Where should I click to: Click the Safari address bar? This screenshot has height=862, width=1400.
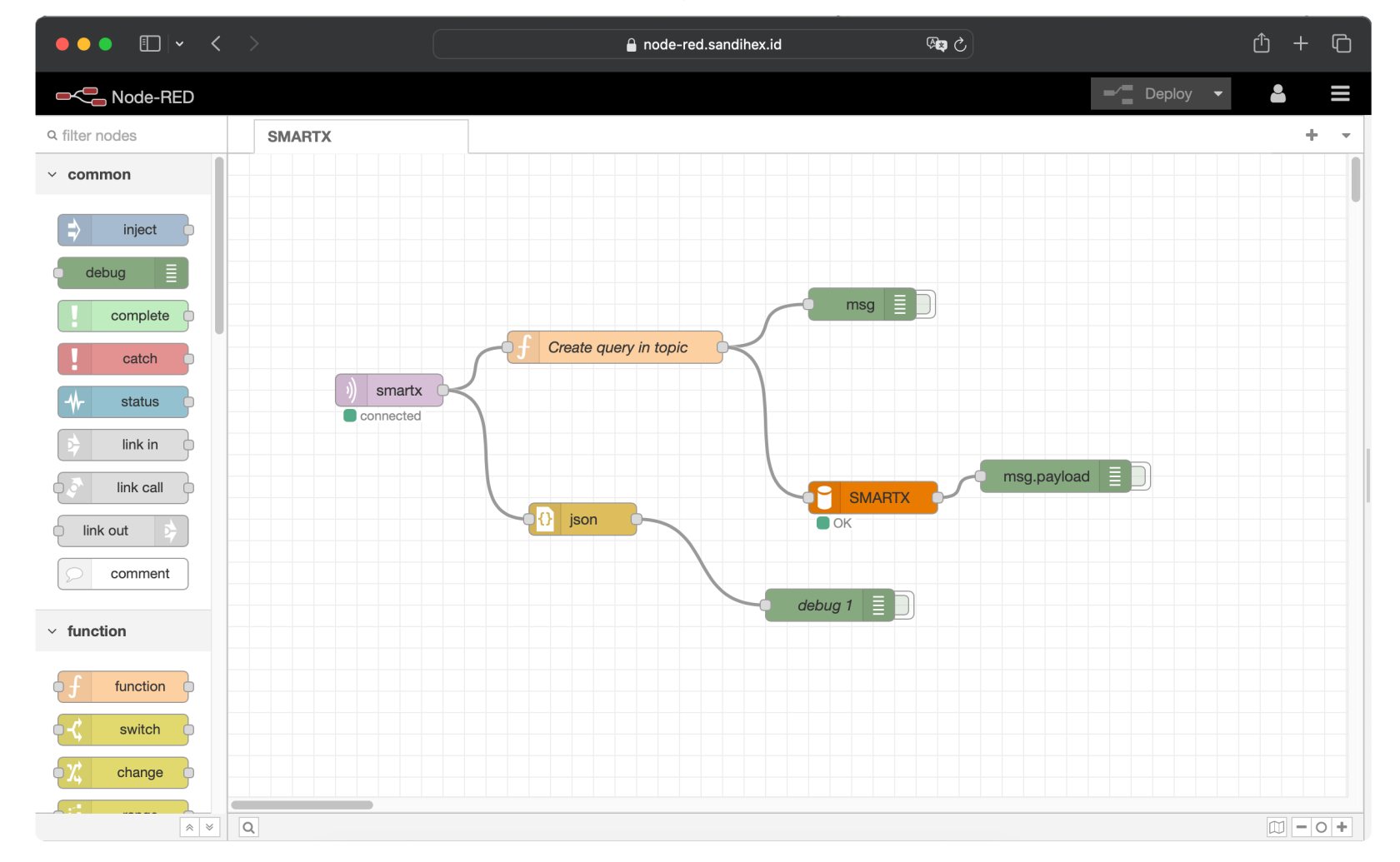703,44
